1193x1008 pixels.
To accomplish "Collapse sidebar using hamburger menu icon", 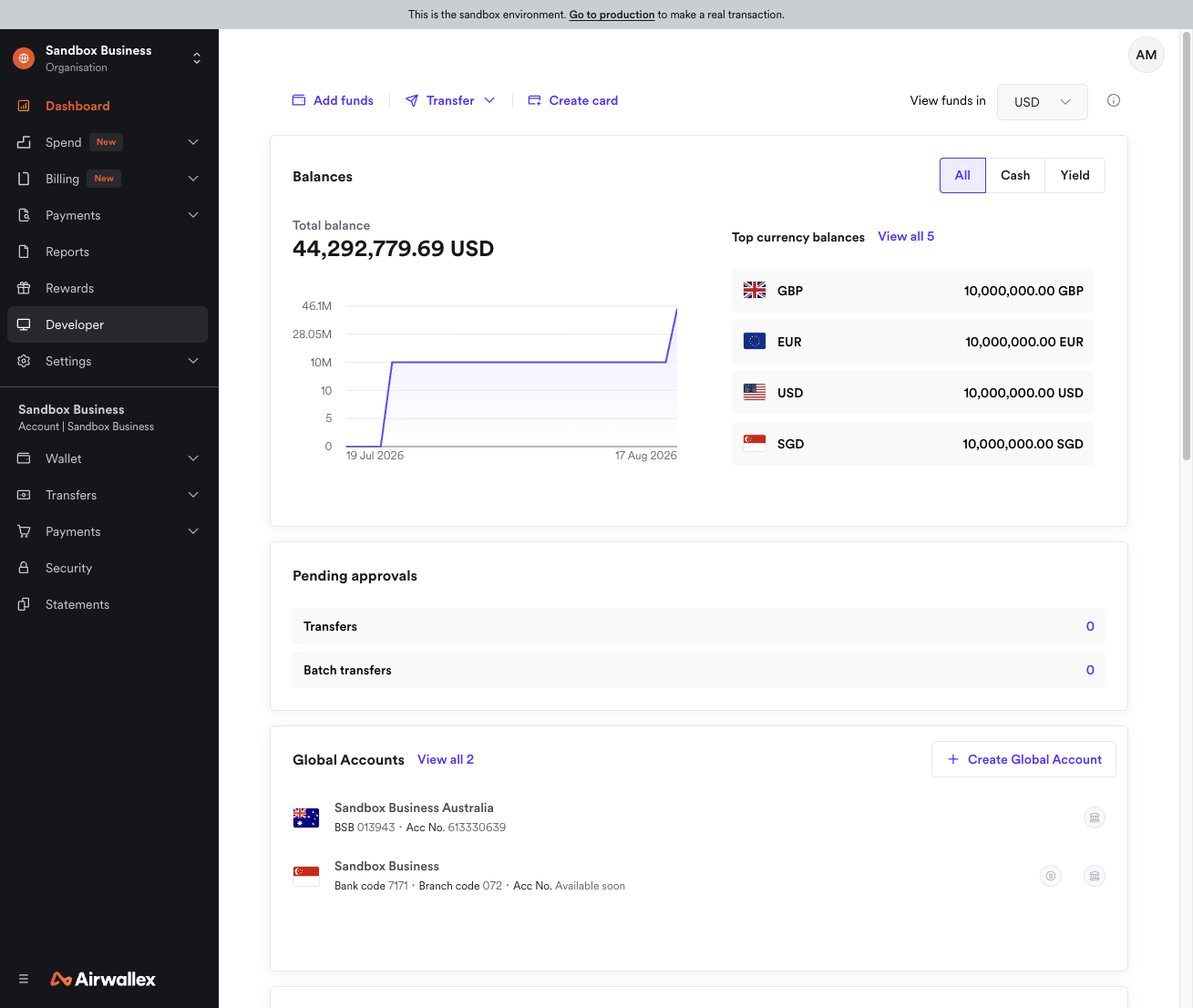I will (x=24, y=979).
